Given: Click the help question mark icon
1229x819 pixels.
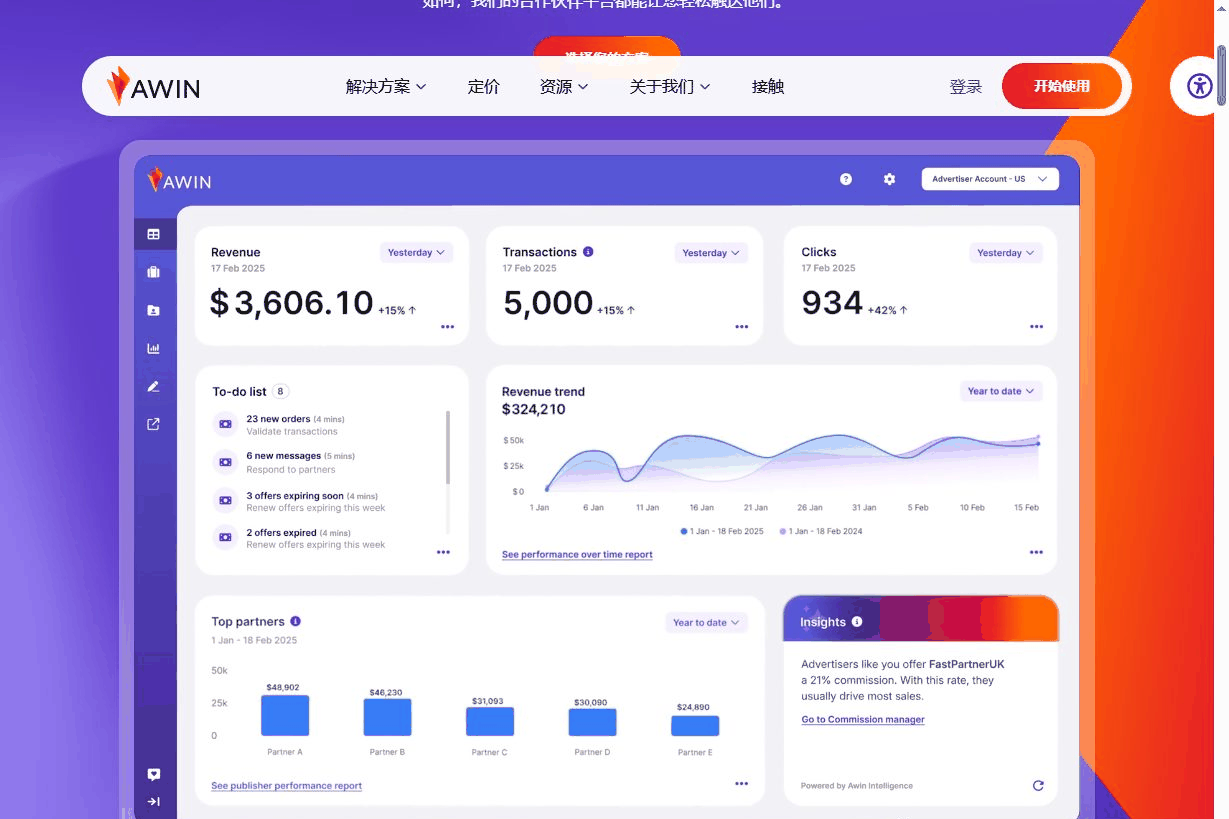Looking at the screenshot, I should [x=846, y=179].
